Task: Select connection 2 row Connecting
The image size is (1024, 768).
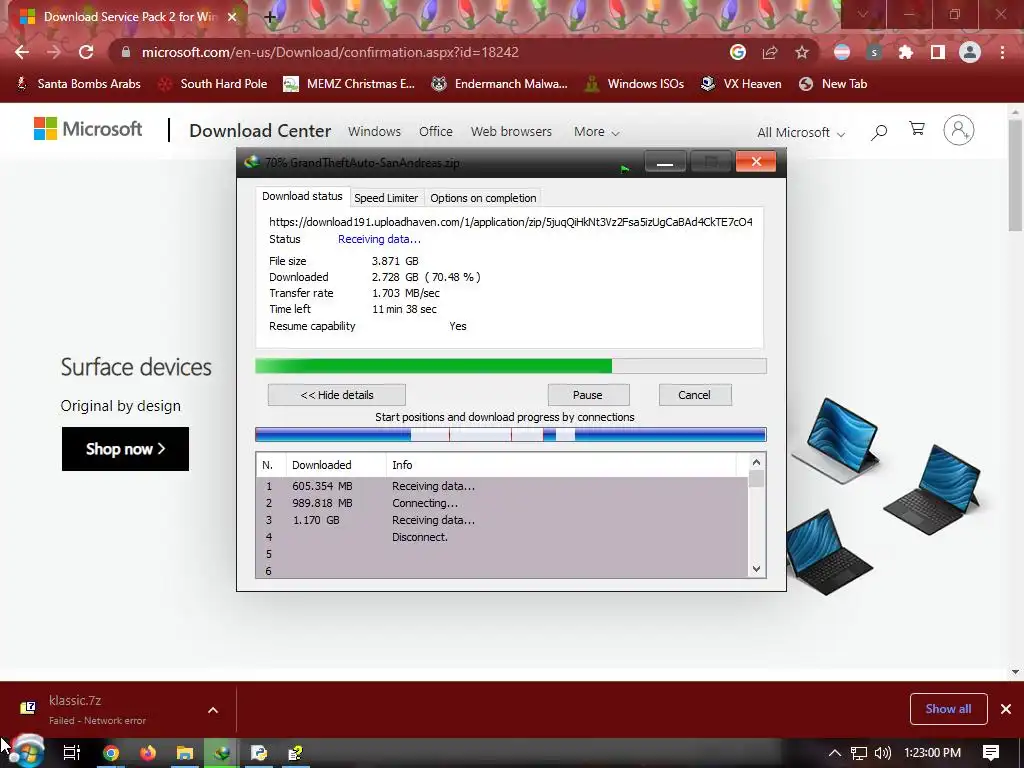Action: tap(502, 503)
